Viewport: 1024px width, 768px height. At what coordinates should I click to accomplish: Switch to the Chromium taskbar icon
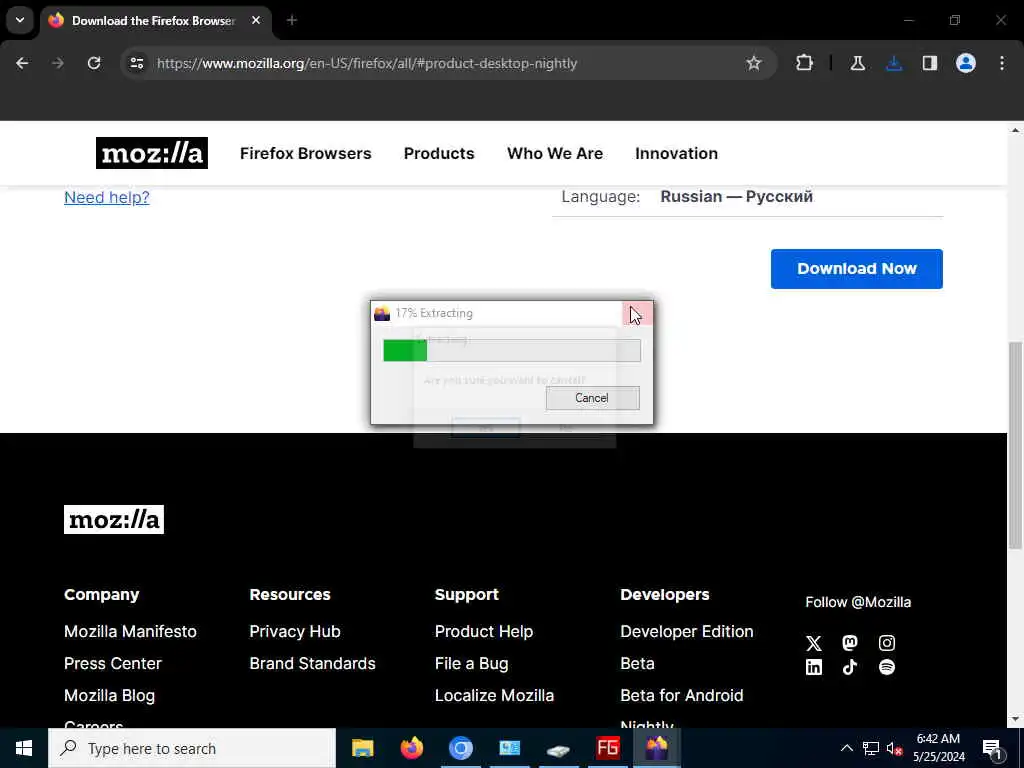point(460,748)
